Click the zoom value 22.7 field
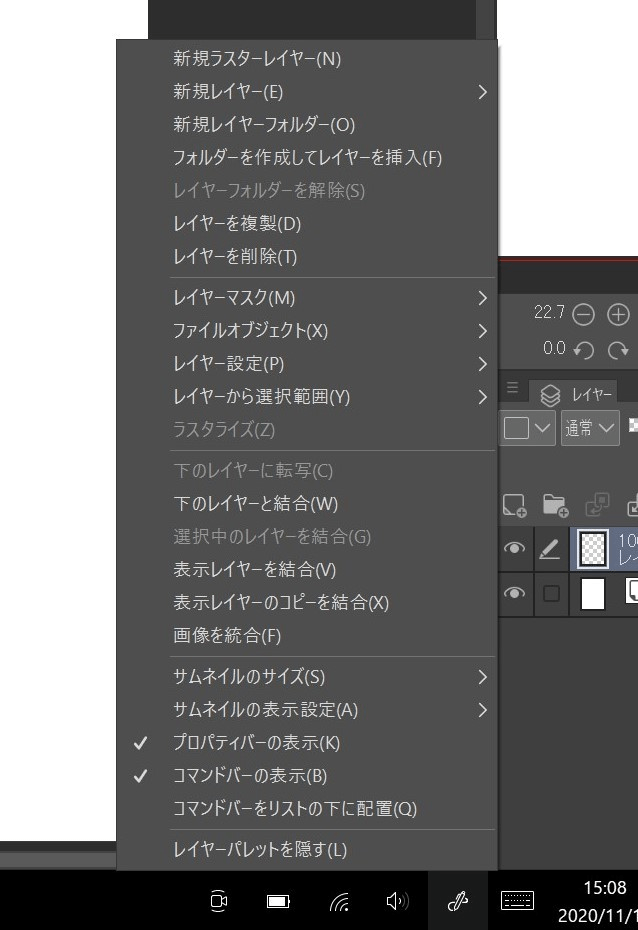 tap(549, 313)
